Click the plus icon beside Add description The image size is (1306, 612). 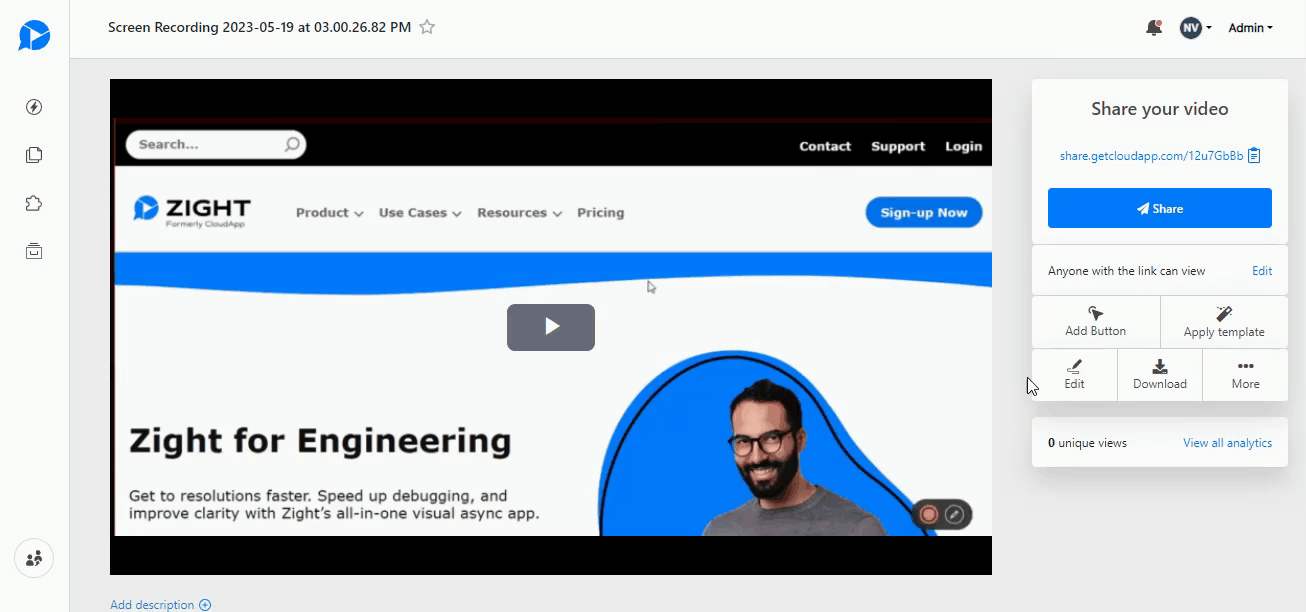(x=205, y=604)
